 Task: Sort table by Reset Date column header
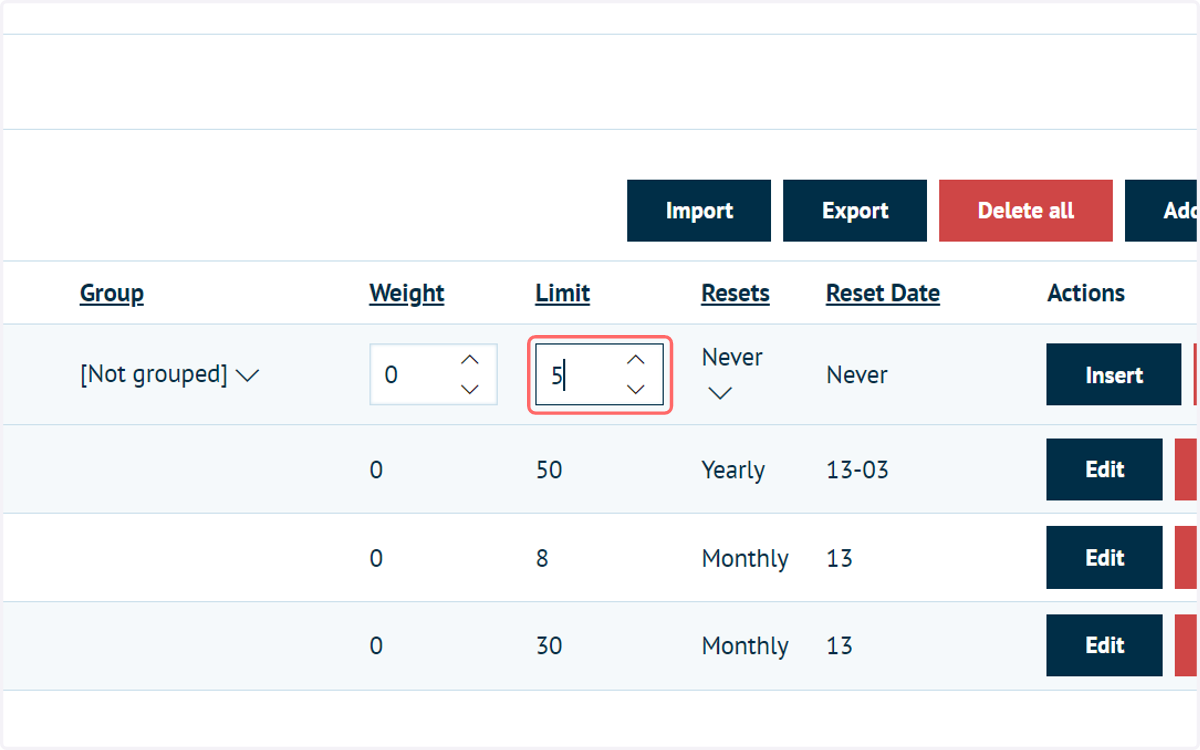(x=883, y=293)
